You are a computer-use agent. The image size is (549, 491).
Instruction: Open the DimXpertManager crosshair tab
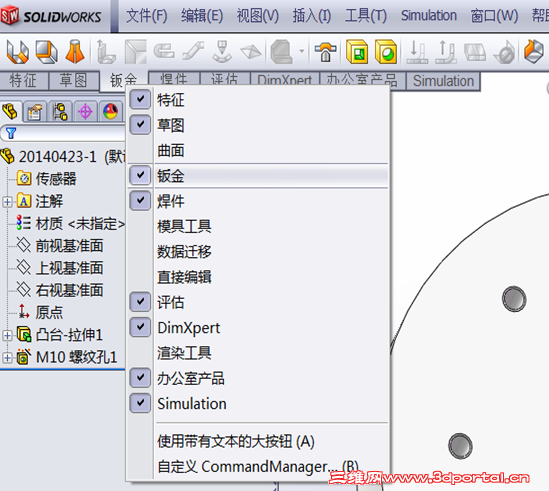pos(85,112)
